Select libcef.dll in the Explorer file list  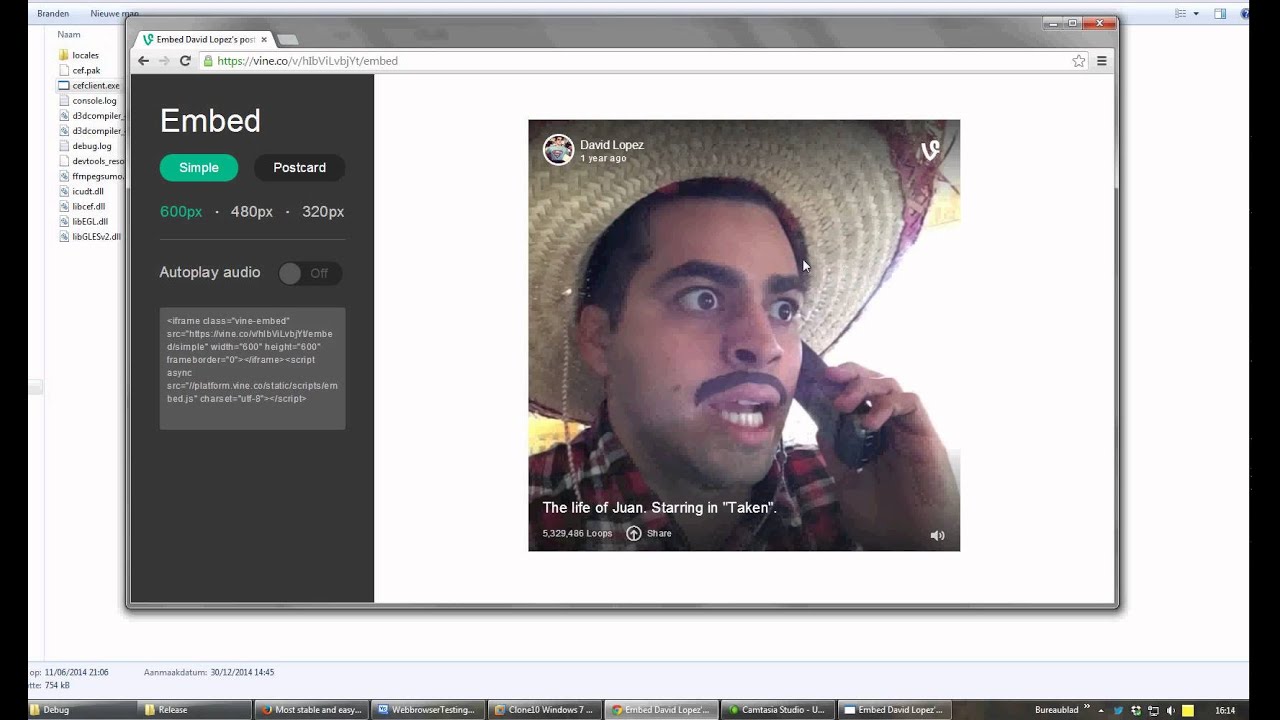coord(88,206)
